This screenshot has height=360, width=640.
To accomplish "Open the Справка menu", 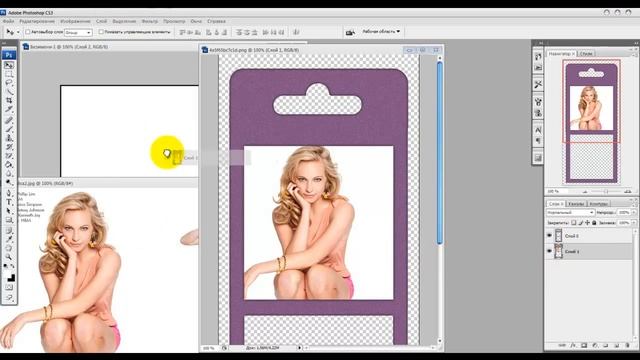I will pos(216,21).
